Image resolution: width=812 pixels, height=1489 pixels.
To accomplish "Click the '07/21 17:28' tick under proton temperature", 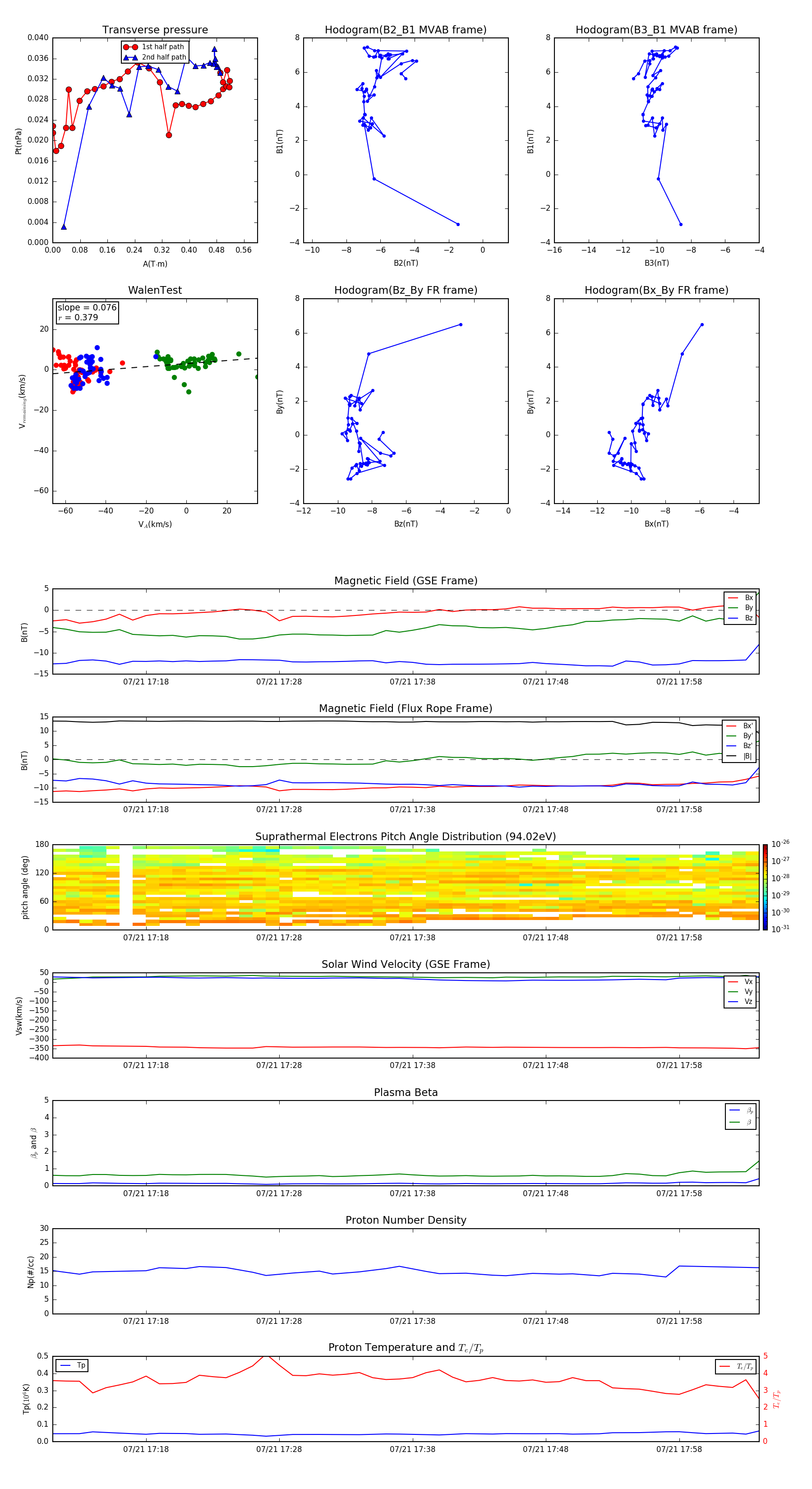I will pyautogui.click(x=279, y=1449).
